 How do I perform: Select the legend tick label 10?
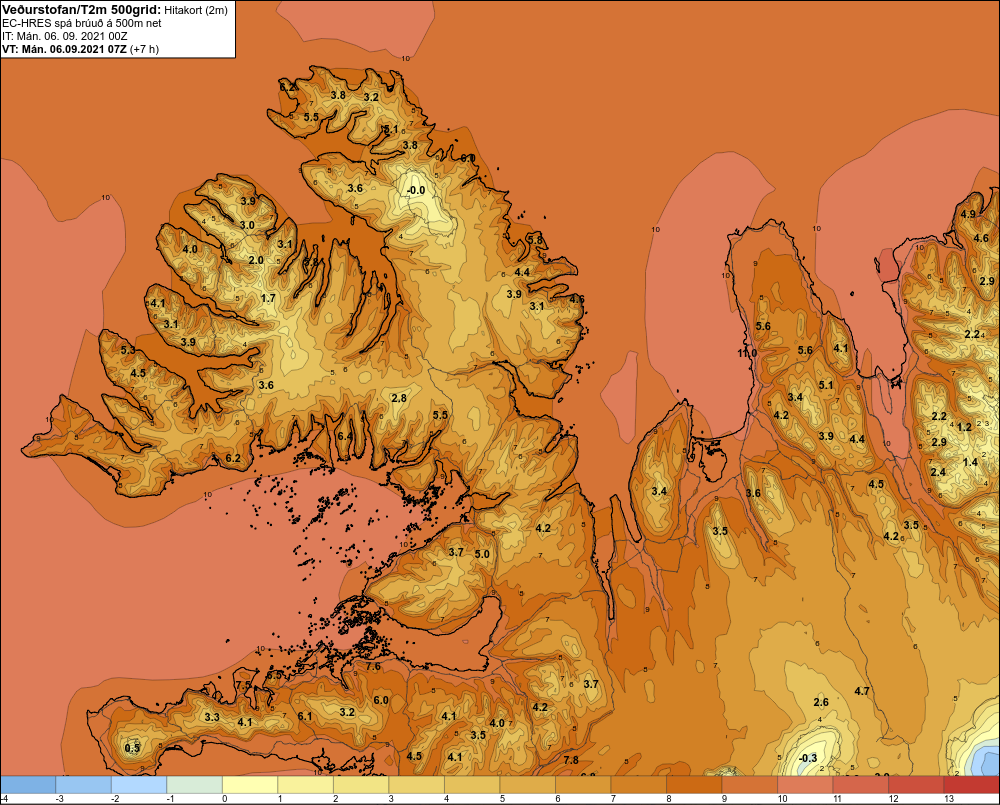(783, 799)
